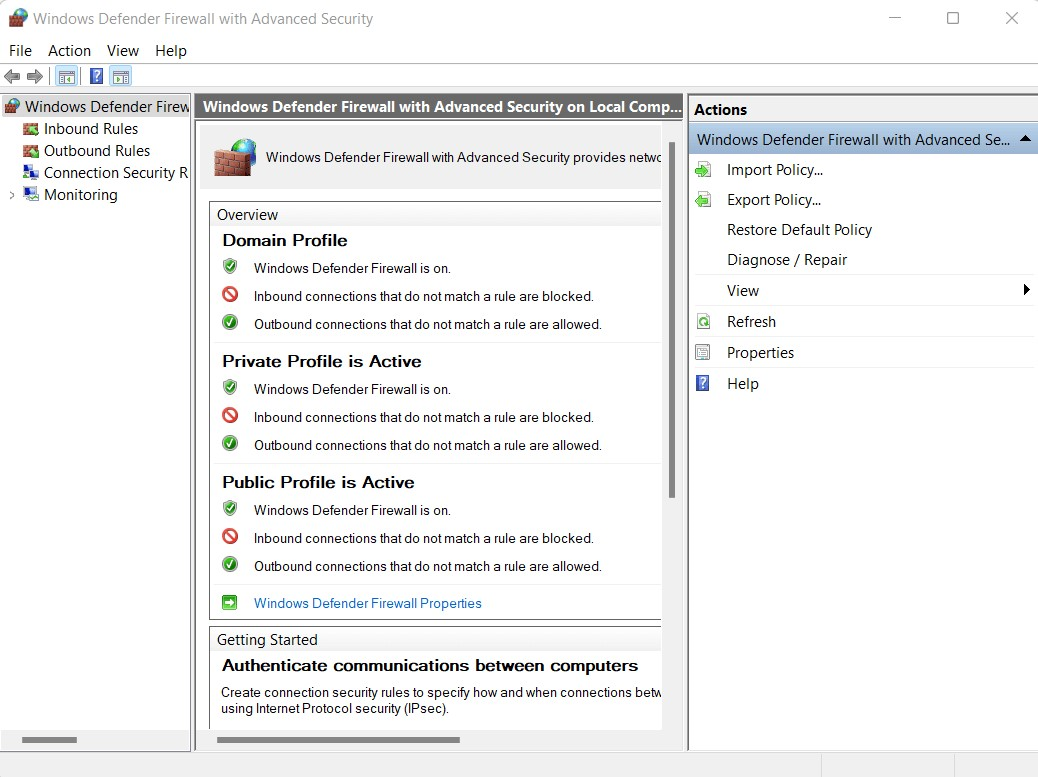Click the firewall globe icon in the title bar
Viewport: 1038px width, 777px height.
coord(18,18)
